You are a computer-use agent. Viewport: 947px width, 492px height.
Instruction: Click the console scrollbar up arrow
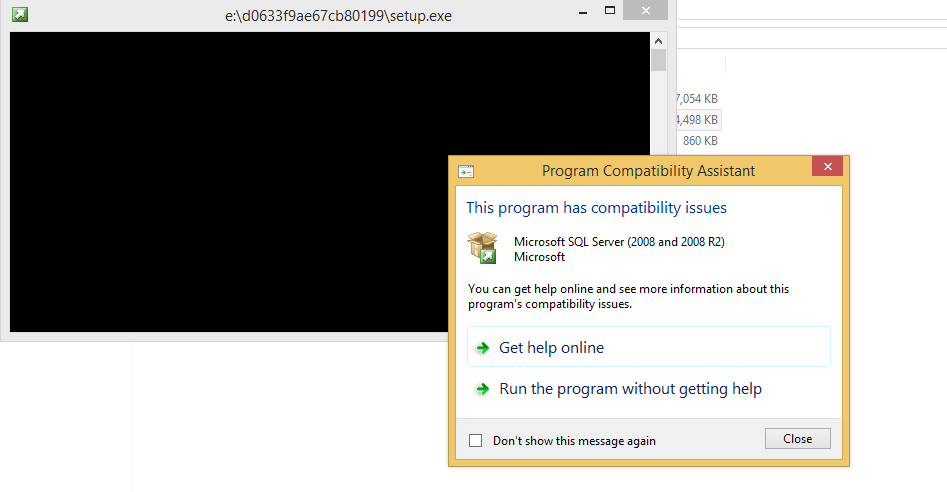(x=658, y=41)
